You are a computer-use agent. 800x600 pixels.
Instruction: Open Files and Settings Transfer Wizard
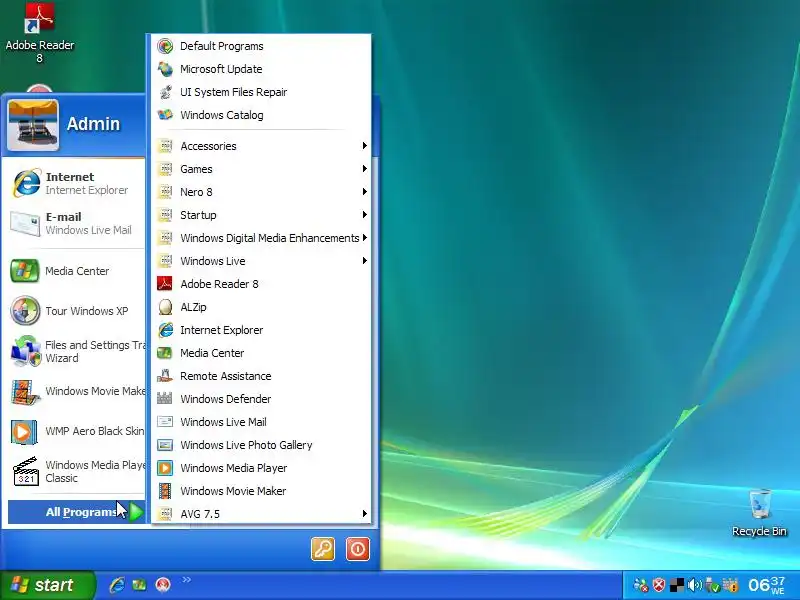point(76,351)
